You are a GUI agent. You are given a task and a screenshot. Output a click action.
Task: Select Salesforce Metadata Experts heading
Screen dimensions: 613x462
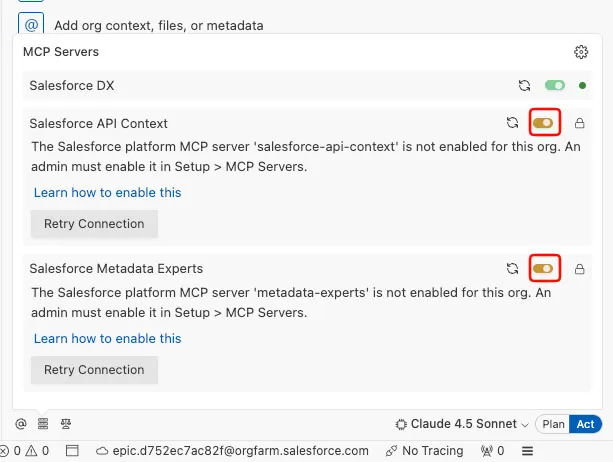coord(116,269)
